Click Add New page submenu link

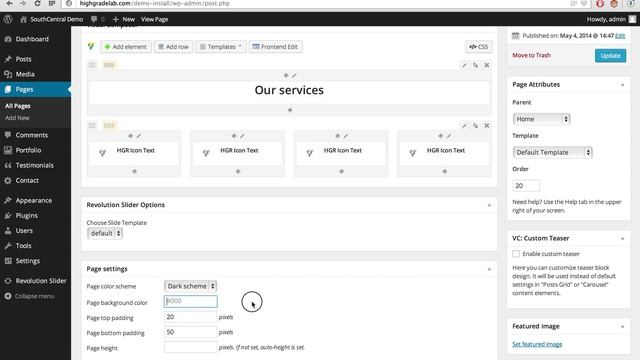tap(17, 118)
